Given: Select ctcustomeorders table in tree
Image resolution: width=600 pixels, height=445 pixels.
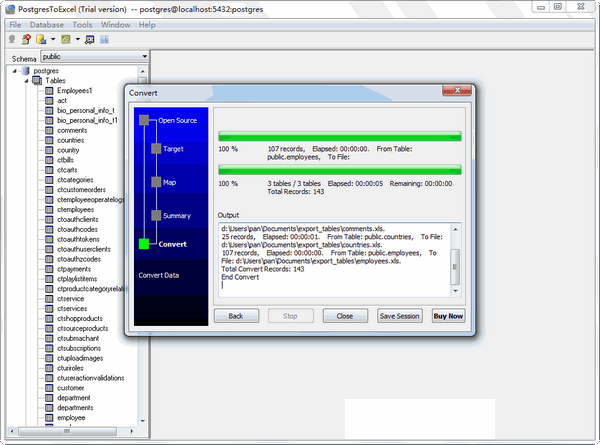Looking at the screenshot, I should (82, 190).
